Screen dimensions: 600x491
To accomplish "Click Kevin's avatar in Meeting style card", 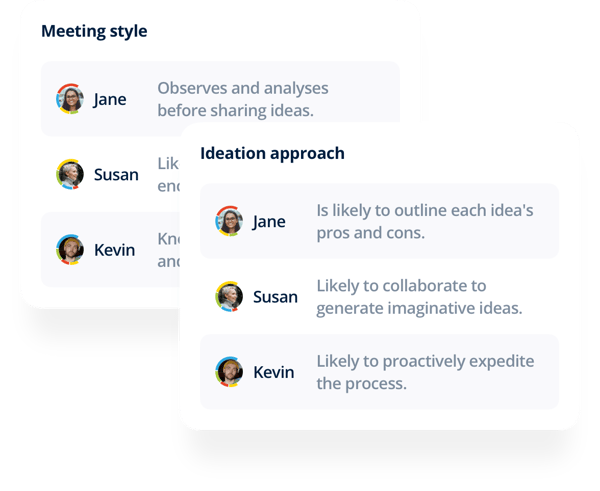I will click(69, 249).
